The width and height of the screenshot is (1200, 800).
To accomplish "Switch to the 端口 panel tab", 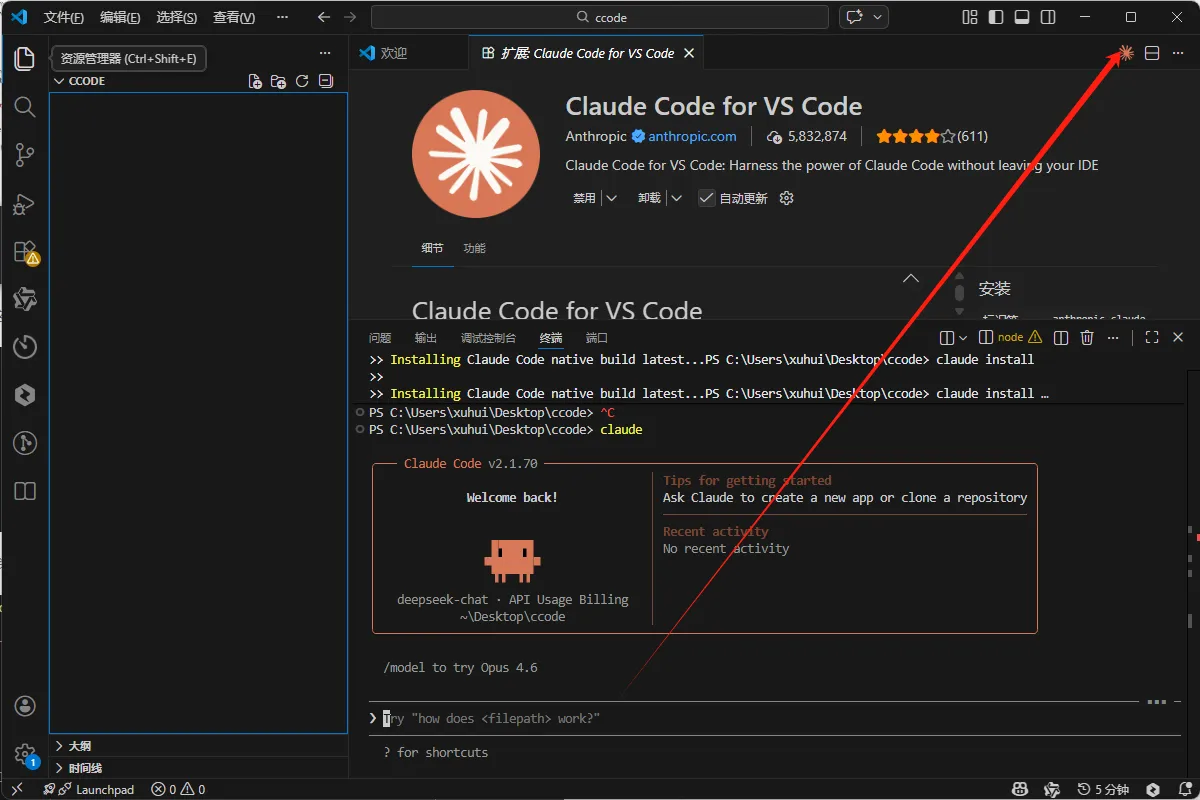I will click(x=597, y=338).
